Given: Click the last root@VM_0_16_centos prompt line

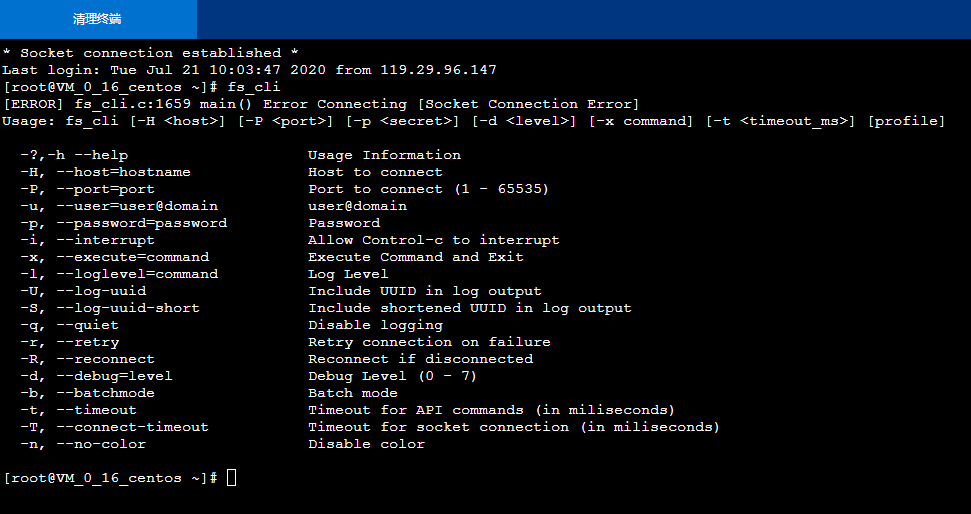Looking at the screenshot, I should 110,478.
